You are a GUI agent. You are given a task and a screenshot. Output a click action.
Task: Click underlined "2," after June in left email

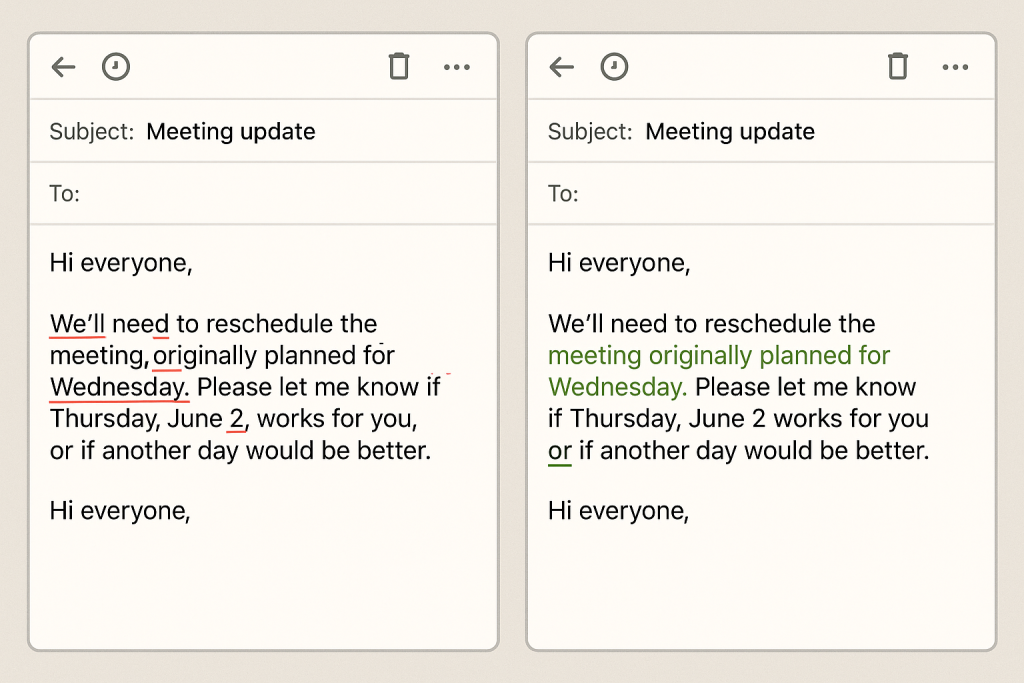point(238,419)
